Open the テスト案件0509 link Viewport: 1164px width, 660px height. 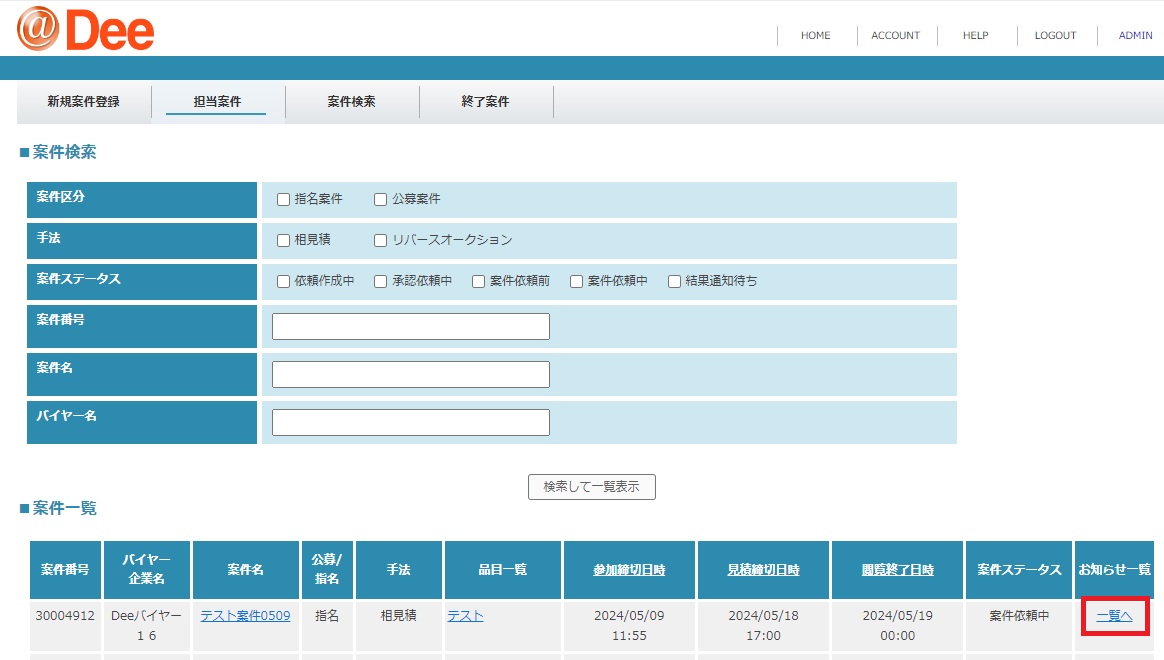click(246, 615)
